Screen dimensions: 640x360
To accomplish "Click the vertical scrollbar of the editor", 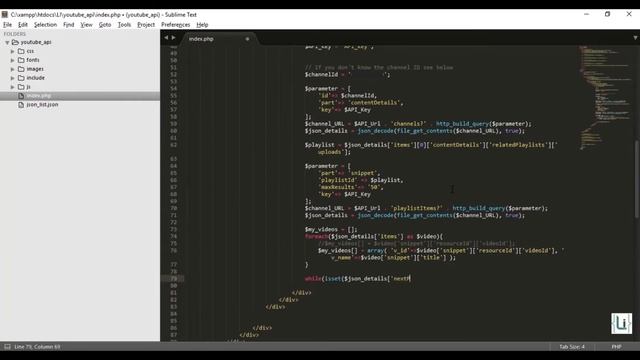I will click(636, 180).
